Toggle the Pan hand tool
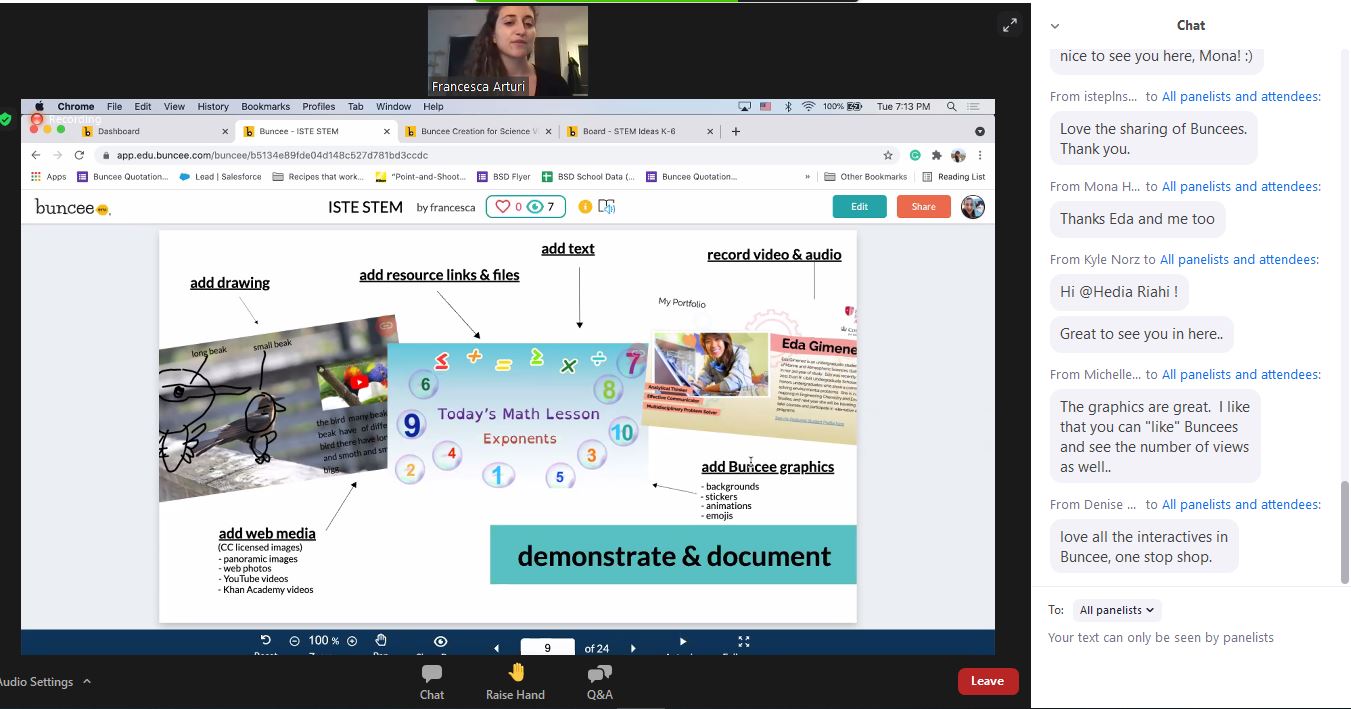The image size is (1351, 709). [381, 641]
